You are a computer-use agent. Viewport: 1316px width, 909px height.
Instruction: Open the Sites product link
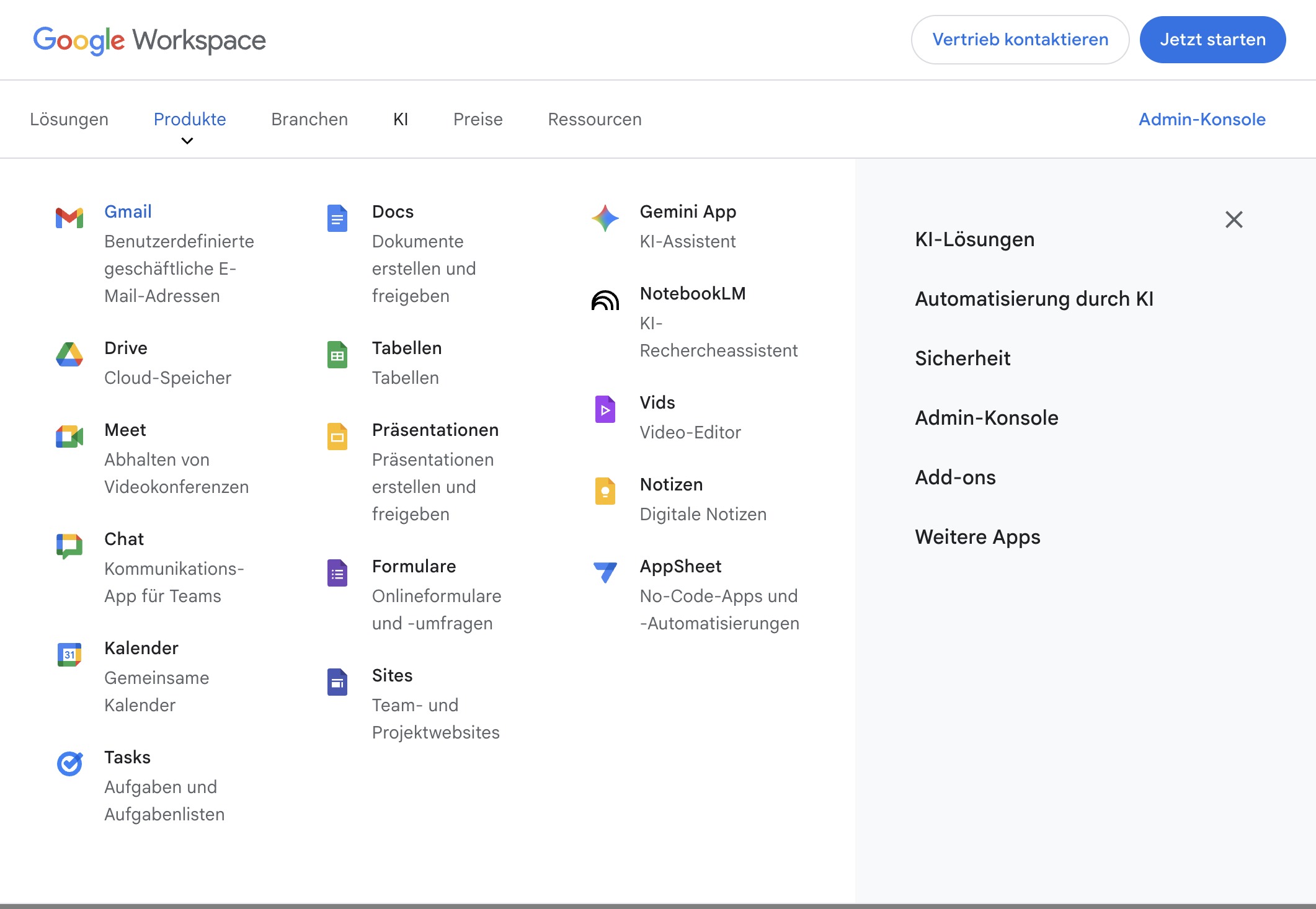tap(392, 675)
